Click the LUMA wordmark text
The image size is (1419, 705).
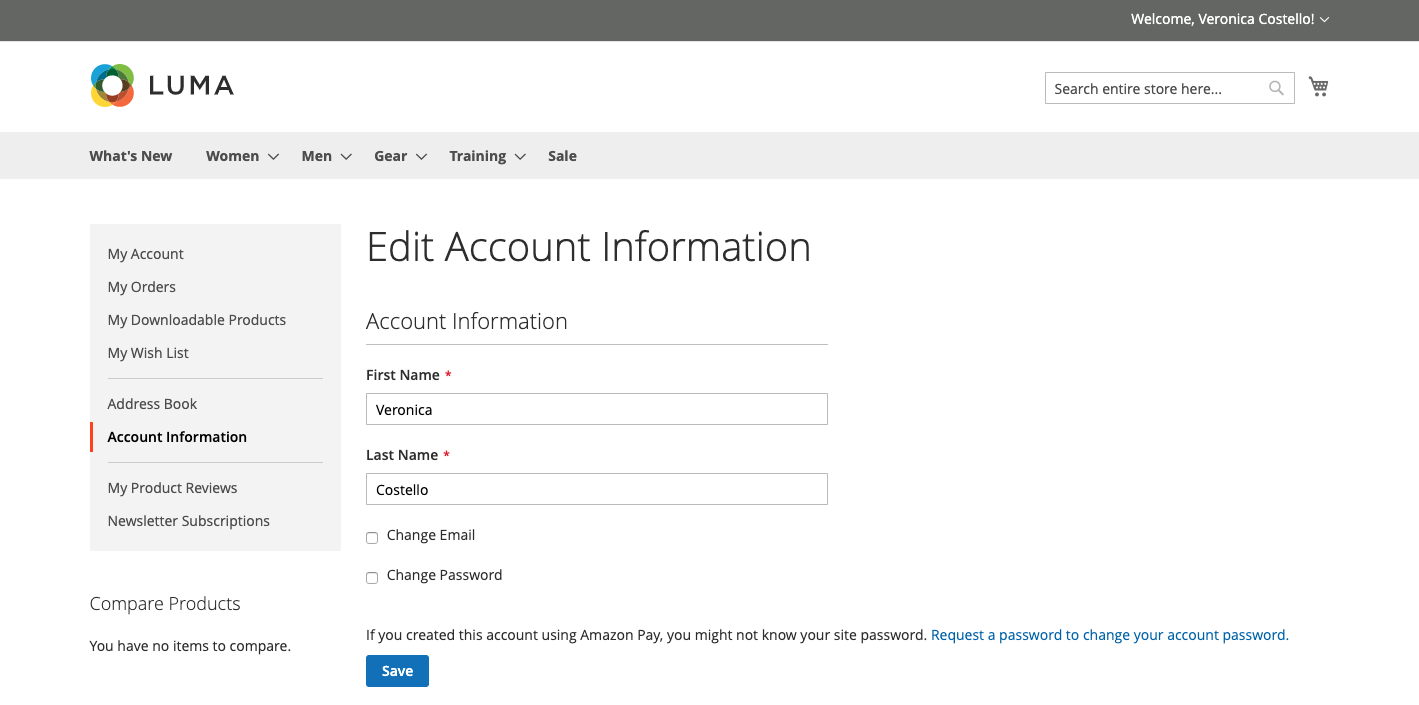[191, 86]
